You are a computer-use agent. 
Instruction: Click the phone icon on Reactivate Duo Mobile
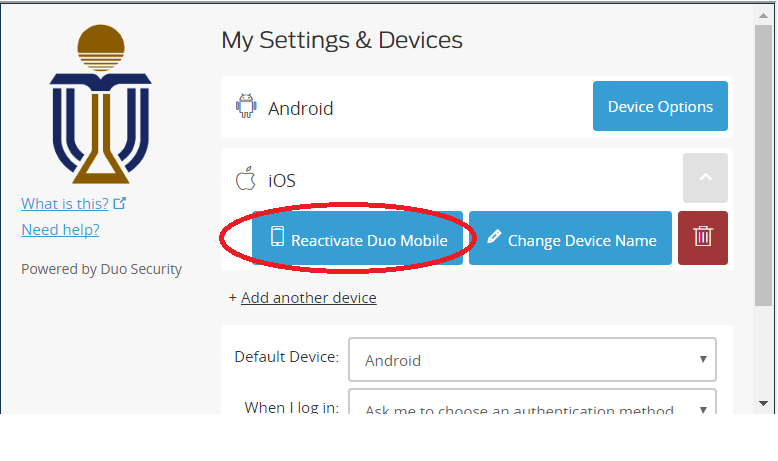(x=277, y=236)
